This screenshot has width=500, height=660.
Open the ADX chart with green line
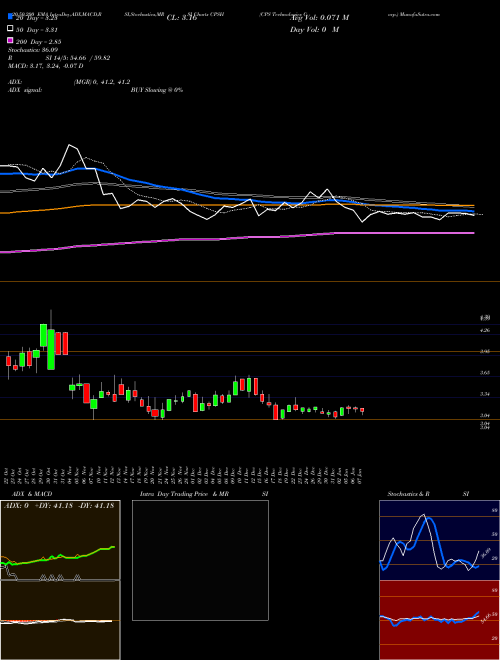click(x=60, y=540)
